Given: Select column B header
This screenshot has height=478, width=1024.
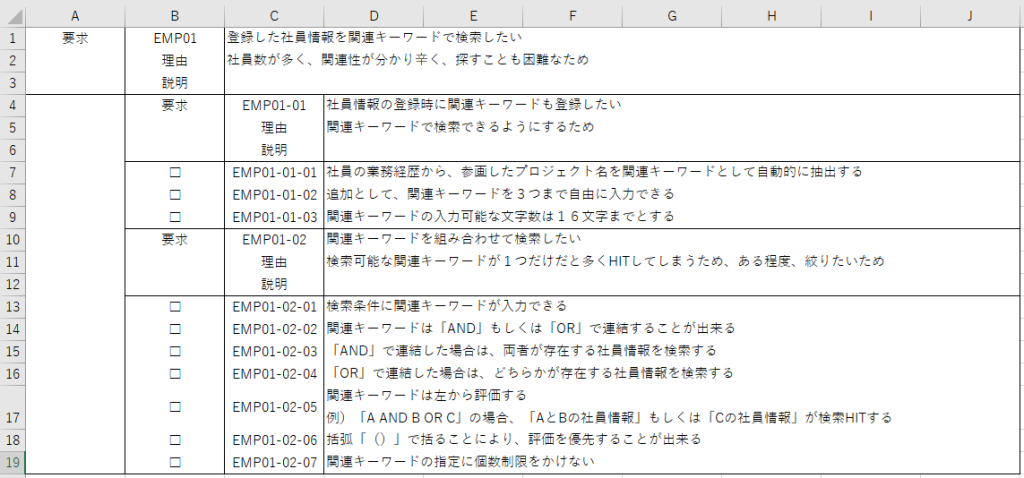Looking at the screenshot, I should click(174, 15).
